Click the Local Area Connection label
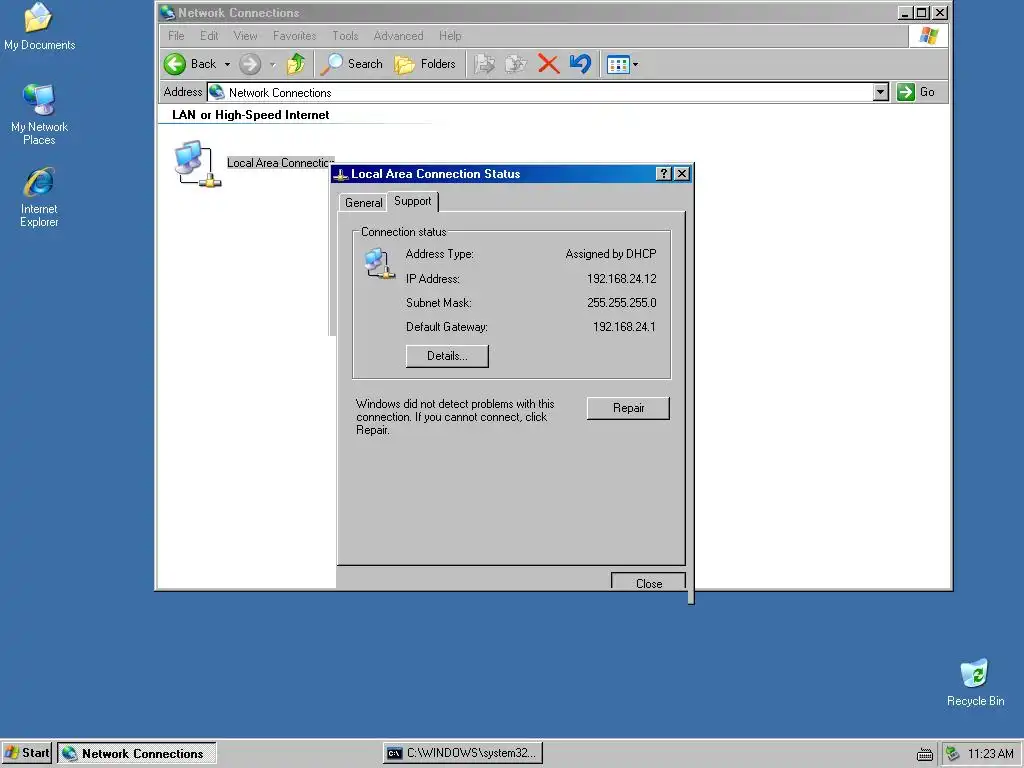Viewport: 1024px width, 768px height. pyautogui.click(x=280, y=163)
